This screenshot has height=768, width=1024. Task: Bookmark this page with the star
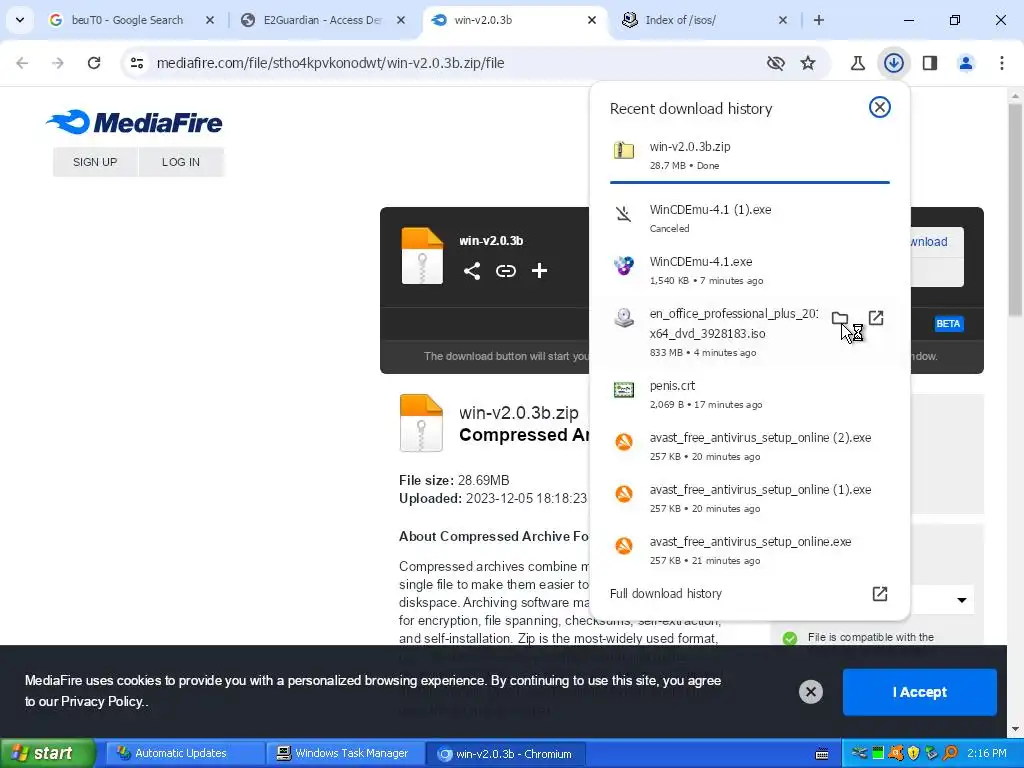coord(808,63)
